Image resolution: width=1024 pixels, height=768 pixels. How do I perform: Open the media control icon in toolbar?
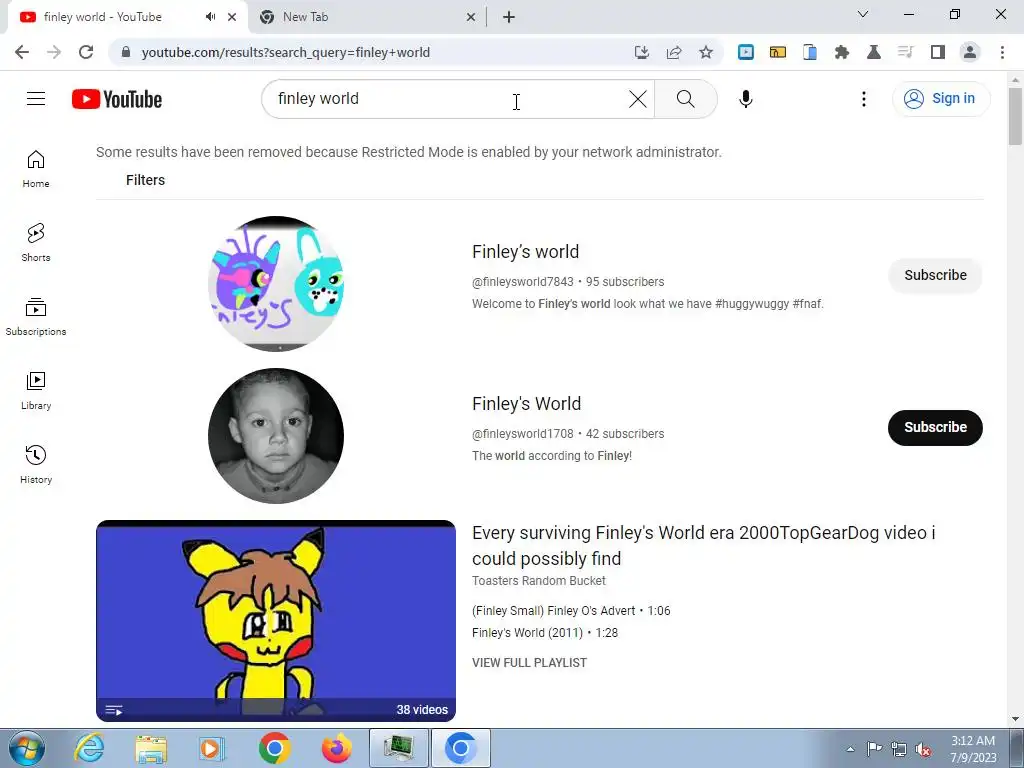906,52
